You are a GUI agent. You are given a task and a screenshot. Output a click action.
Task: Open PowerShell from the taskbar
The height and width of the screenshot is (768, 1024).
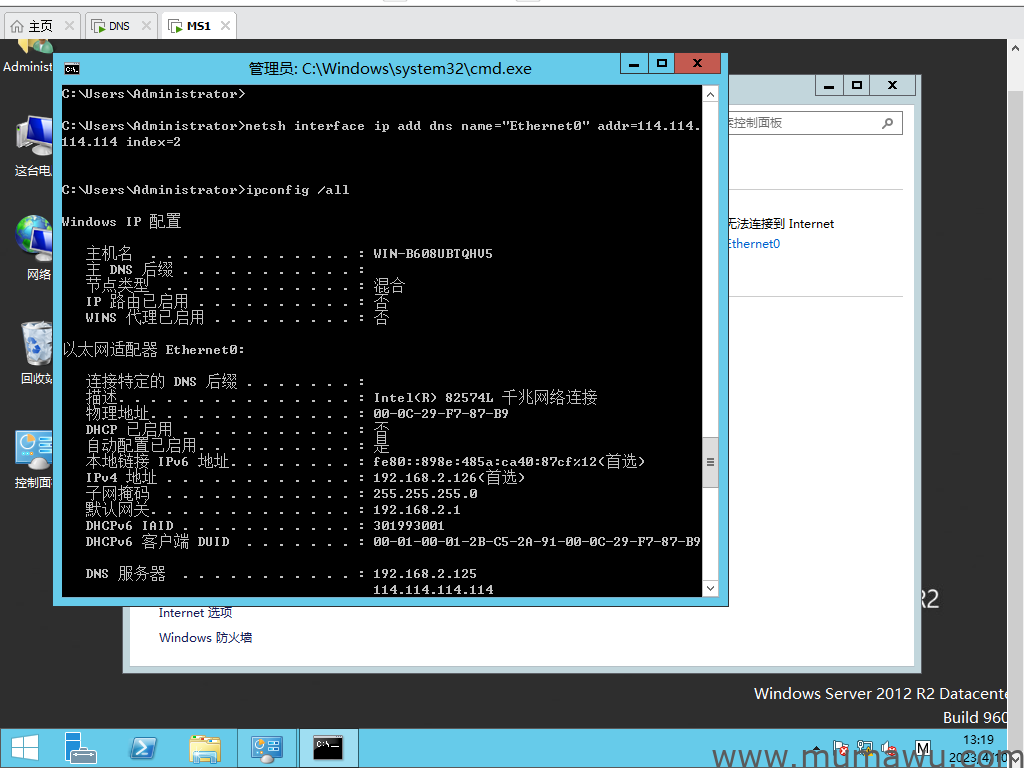tap(143, 747)
